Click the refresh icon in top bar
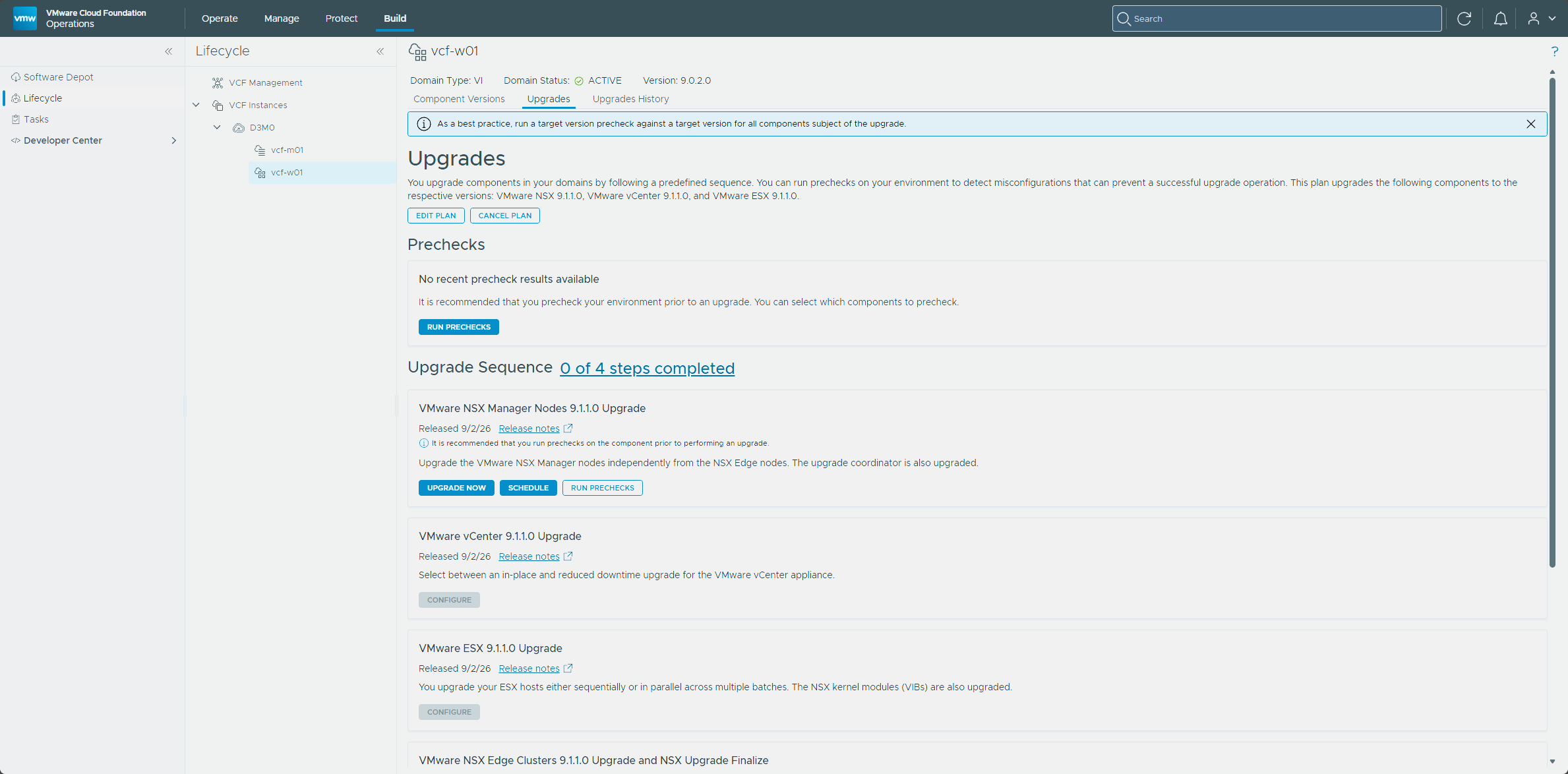 tap(1464, 18)
